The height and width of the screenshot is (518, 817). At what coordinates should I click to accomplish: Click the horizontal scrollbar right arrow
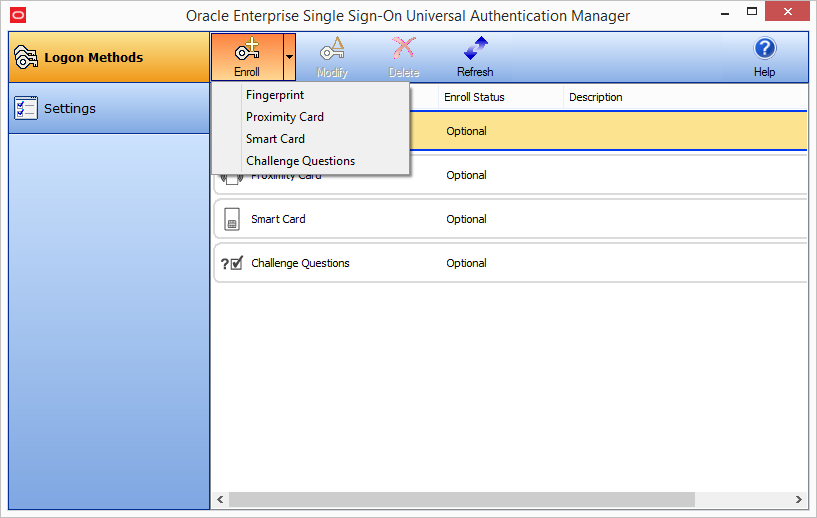point(799,499)
